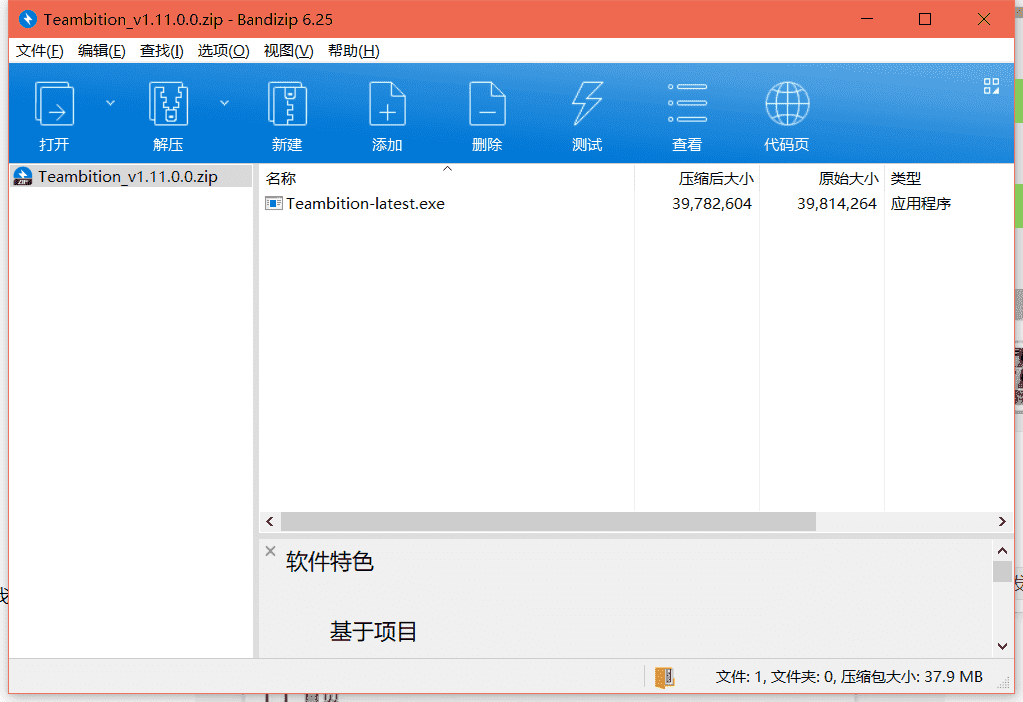This screenshot has height=702, width=1023.
Task: Click the comment panel vertical scrollbar thumb
Action: (1002, 571)
